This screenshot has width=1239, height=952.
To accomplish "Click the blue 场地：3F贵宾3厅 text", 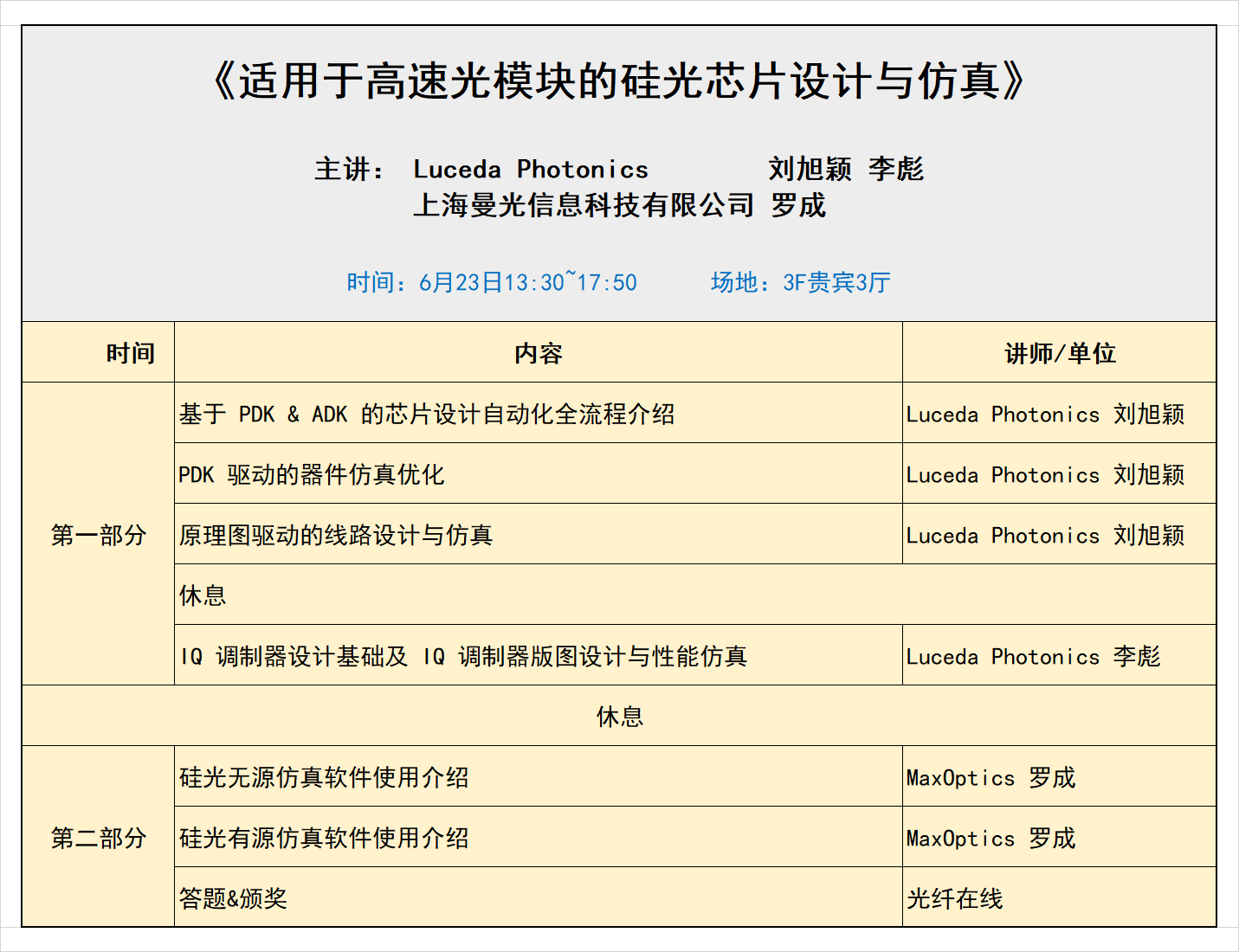I will point(801,282).
